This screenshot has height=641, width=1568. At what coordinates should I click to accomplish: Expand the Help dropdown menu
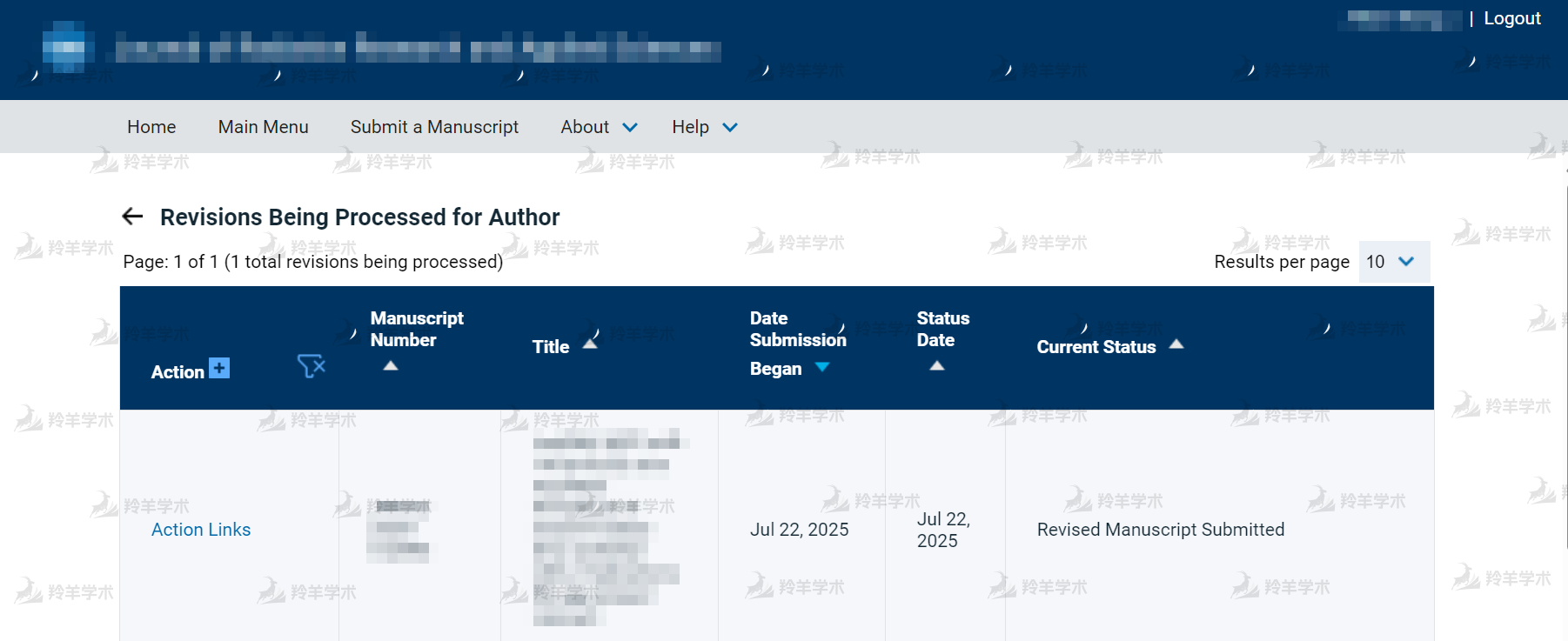[x=704, y=127]
